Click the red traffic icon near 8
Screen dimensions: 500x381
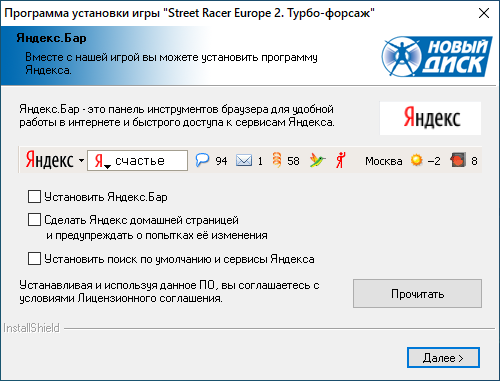tap(457, 160)
